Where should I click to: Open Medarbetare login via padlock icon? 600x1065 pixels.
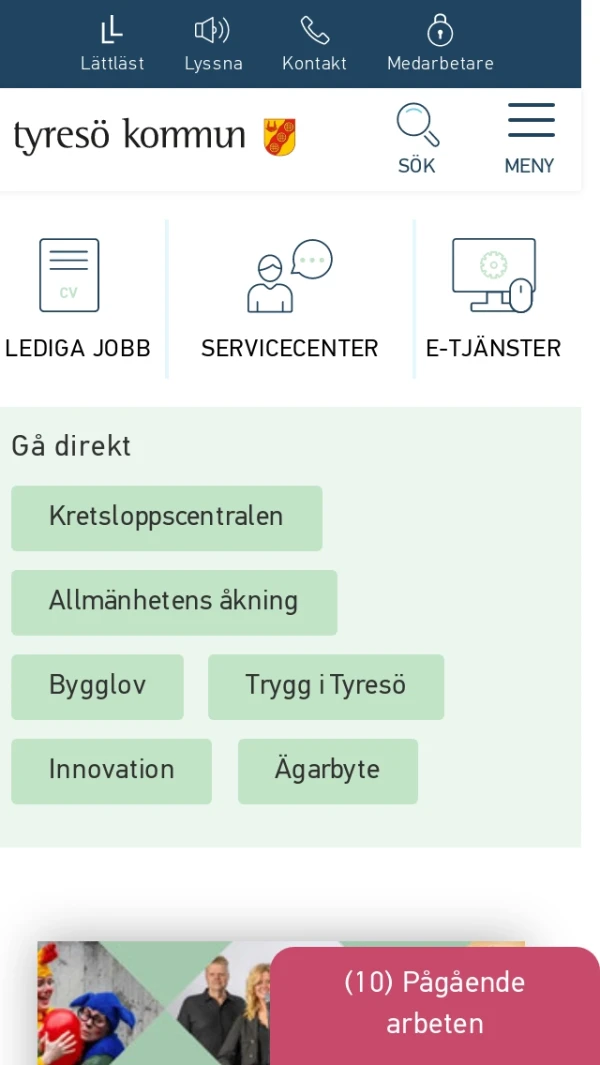tap(440, 33)
